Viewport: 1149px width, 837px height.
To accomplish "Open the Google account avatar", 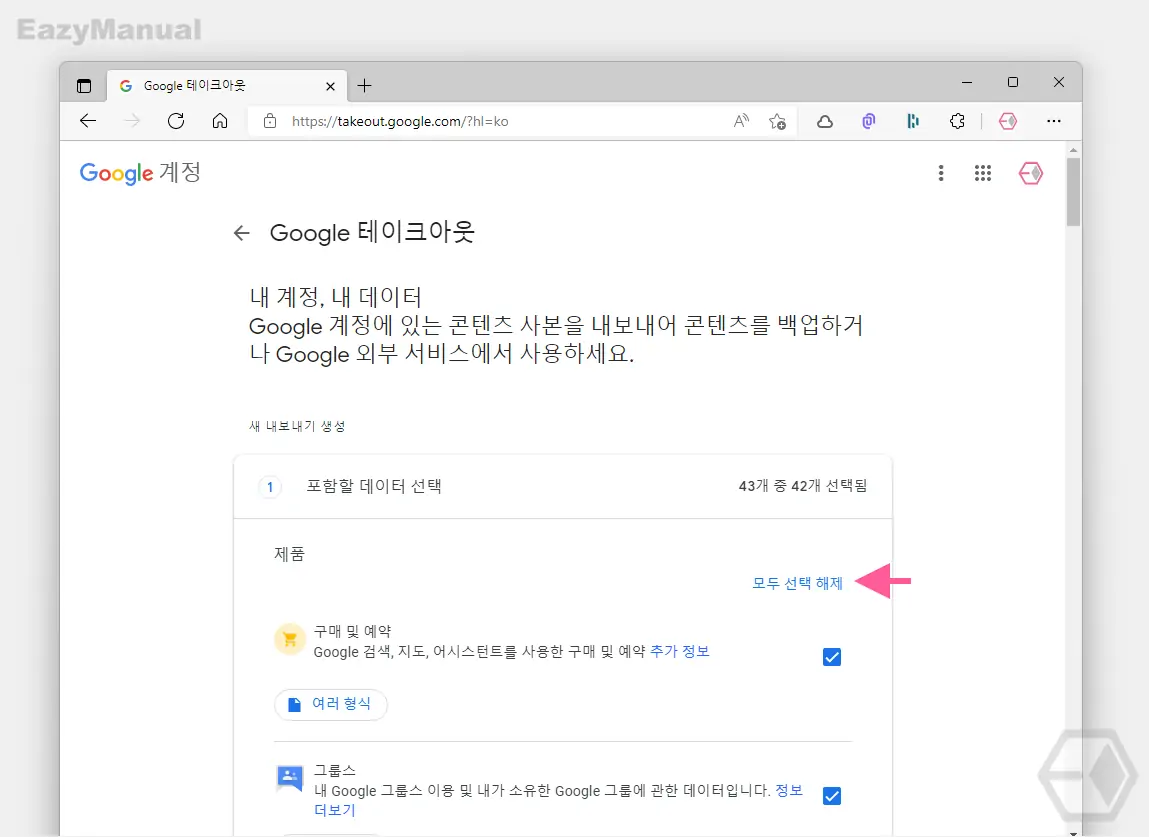I will (1030, 173).
